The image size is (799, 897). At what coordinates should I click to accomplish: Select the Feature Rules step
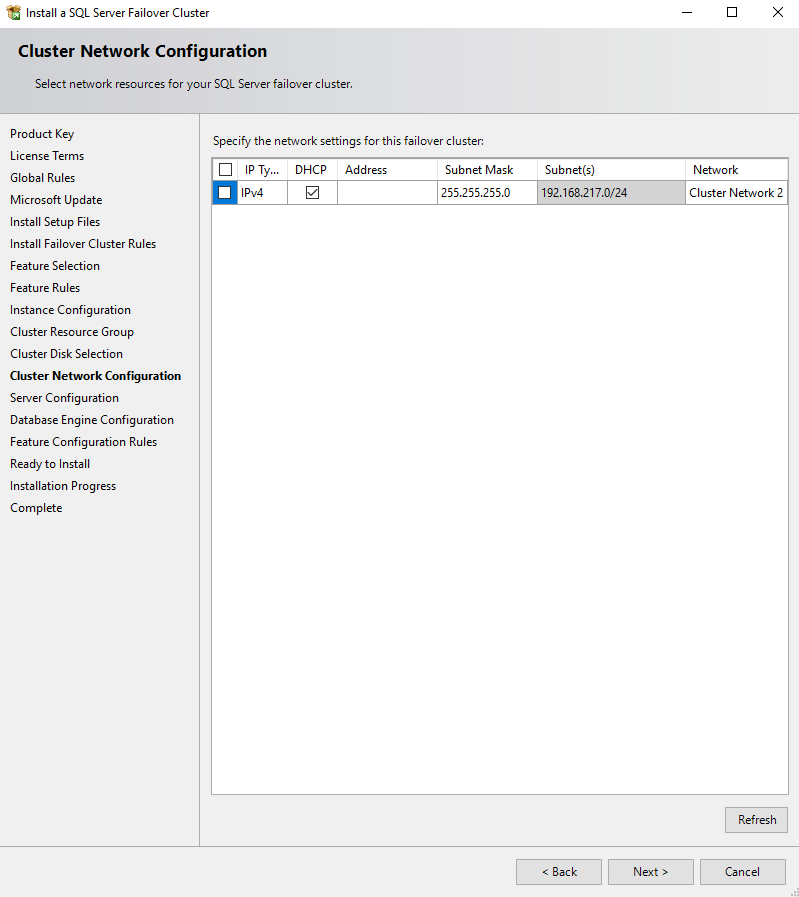click(45, 288)
